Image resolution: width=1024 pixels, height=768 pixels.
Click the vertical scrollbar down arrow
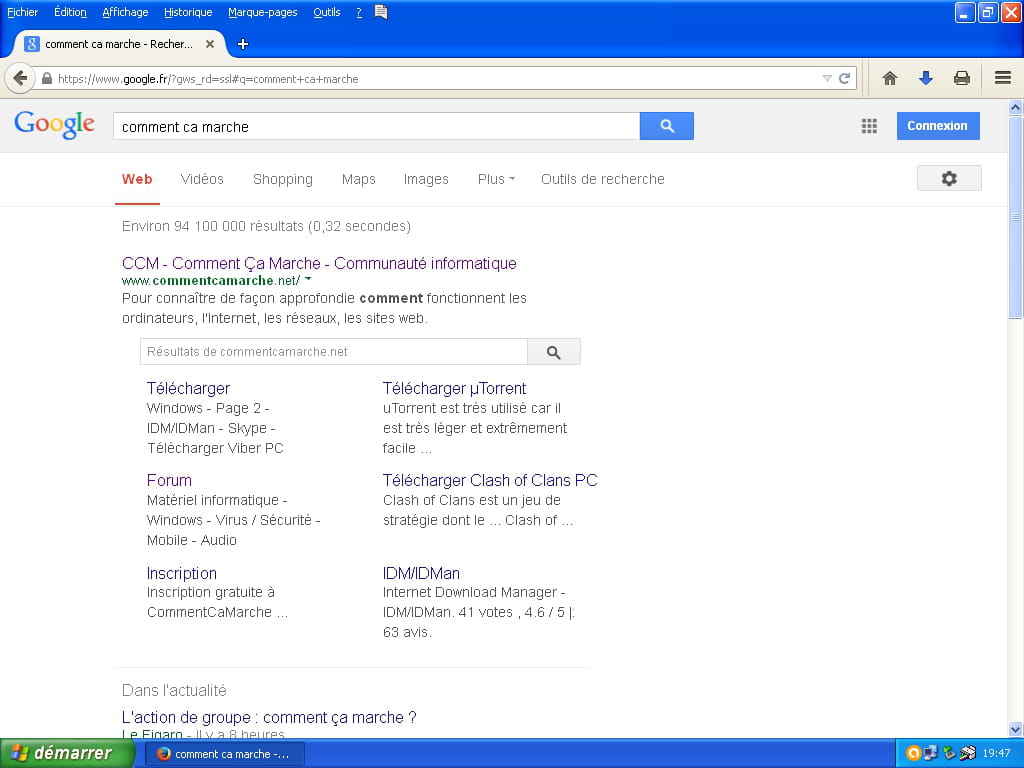click(1016, 730)
